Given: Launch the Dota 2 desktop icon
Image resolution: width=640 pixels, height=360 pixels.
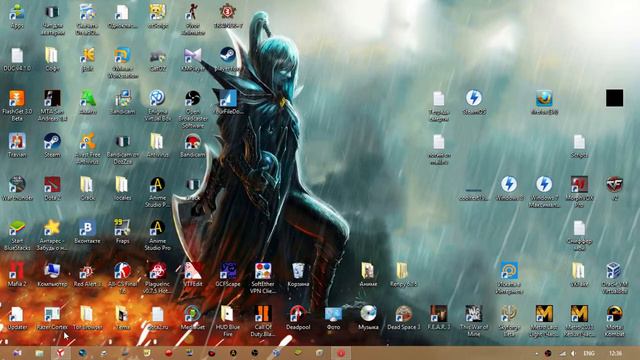Looking at the screenshot, I should click(x=52, y=185).
